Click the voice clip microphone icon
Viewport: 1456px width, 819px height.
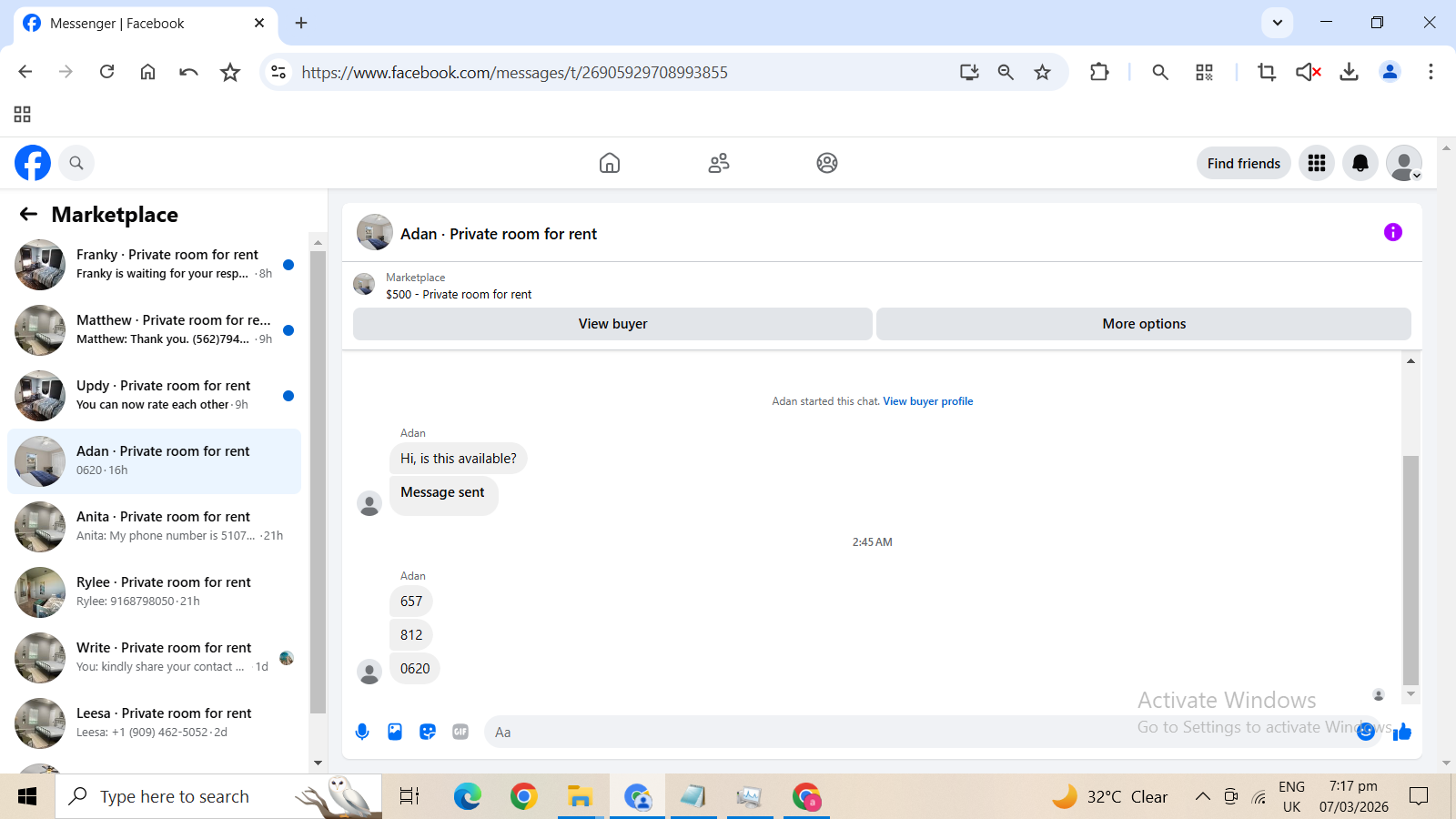(x=362, y=732)
